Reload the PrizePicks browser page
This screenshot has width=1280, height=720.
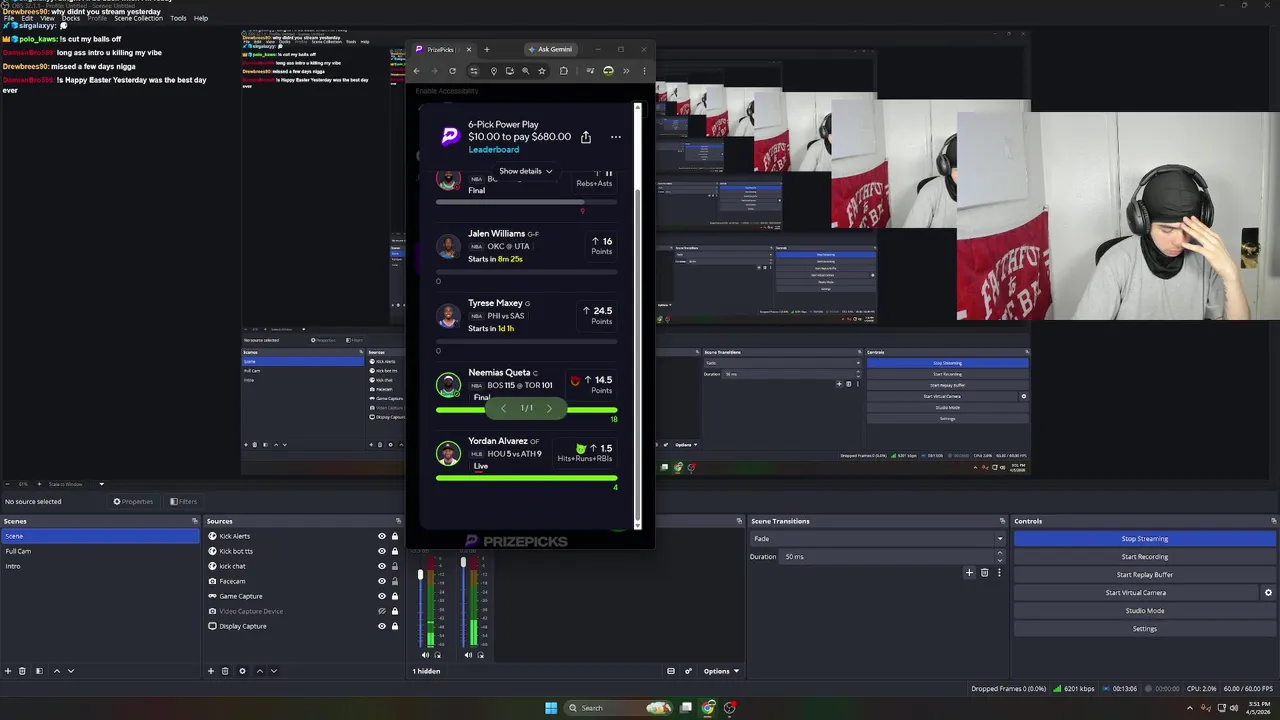tap(452, 71)
